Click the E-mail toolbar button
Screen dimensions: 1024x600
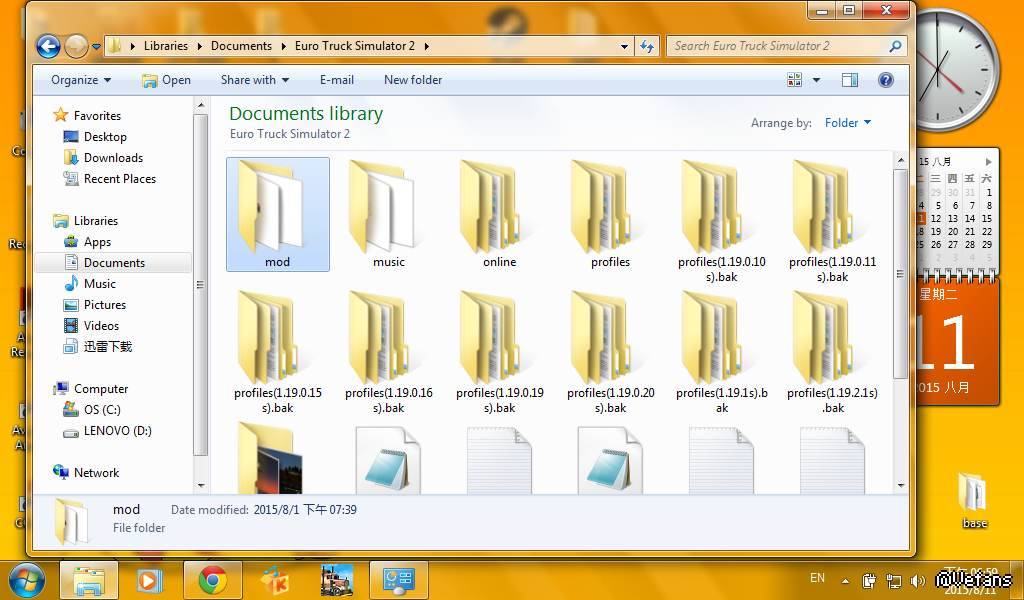click(x=337, y=80)
